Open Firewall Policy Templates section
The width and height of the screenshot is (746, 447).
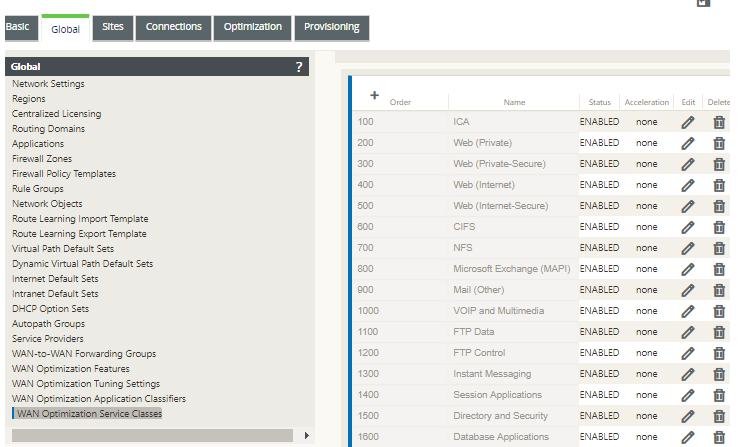point(64,174)
